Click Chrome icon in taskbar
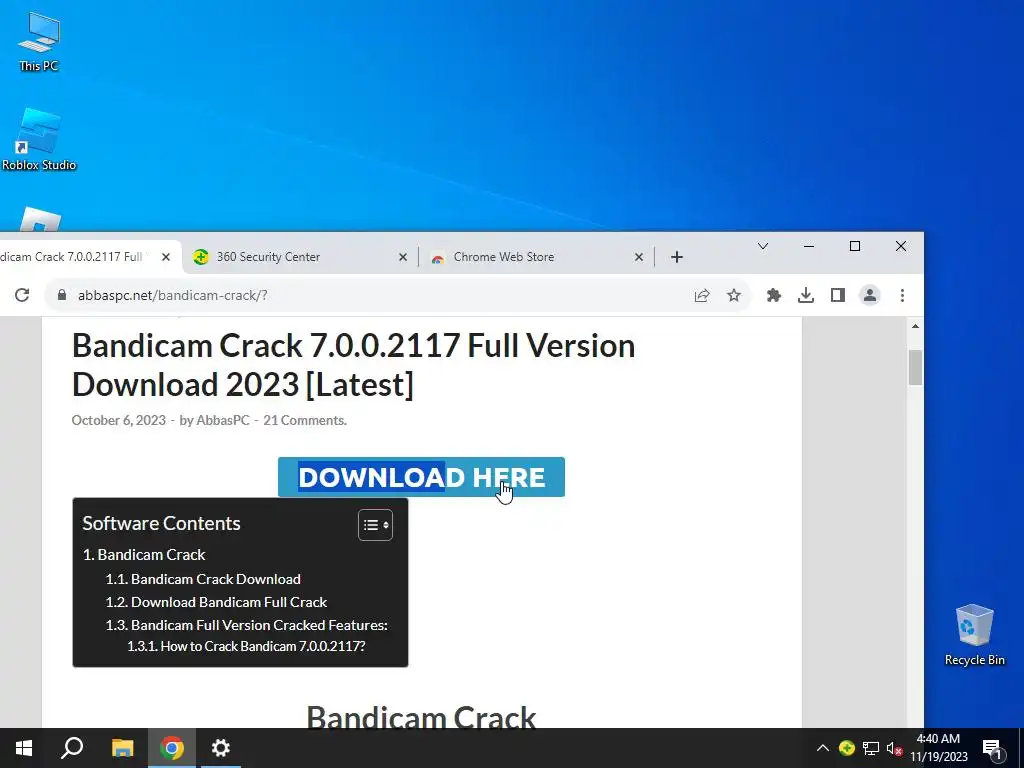The height and width of the screenshot is (768, 1024). pyautogui.click(x=172, y=748)
